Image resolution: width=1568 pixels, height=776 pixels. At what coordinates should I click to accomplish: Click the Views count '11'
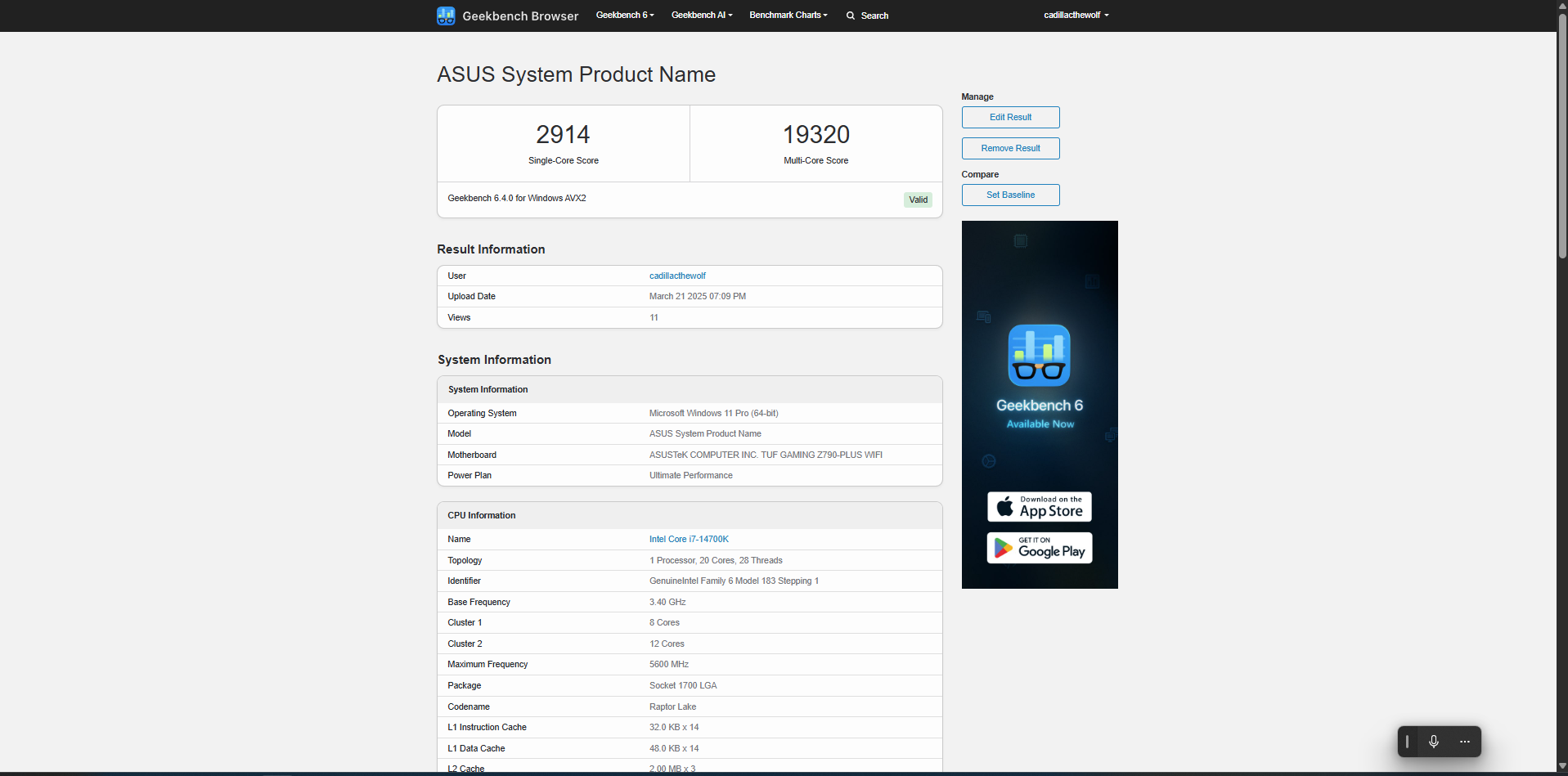[654, 317]
